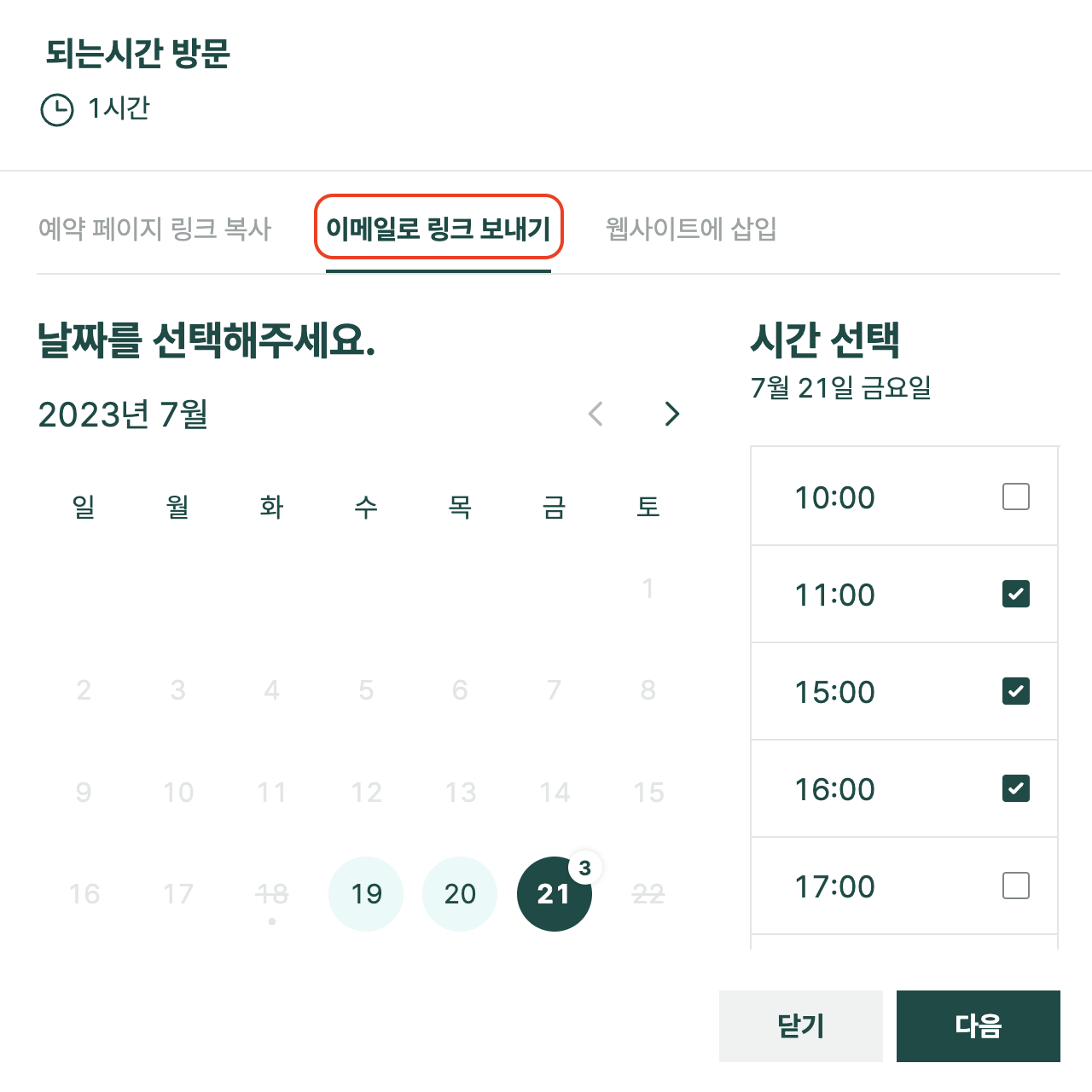Viewport: 1092px width, 1092px height.
Task: Uncheck the 16:00 time slot checkbox
Action: (x=1015, y=788)
